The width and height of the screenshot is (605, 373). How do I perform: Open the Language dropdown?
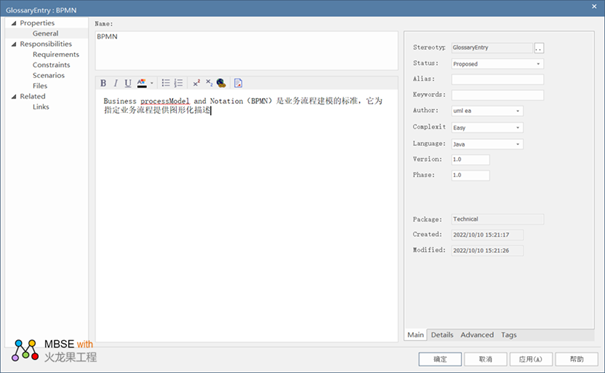pyautogui.click(x=518, y=144)
